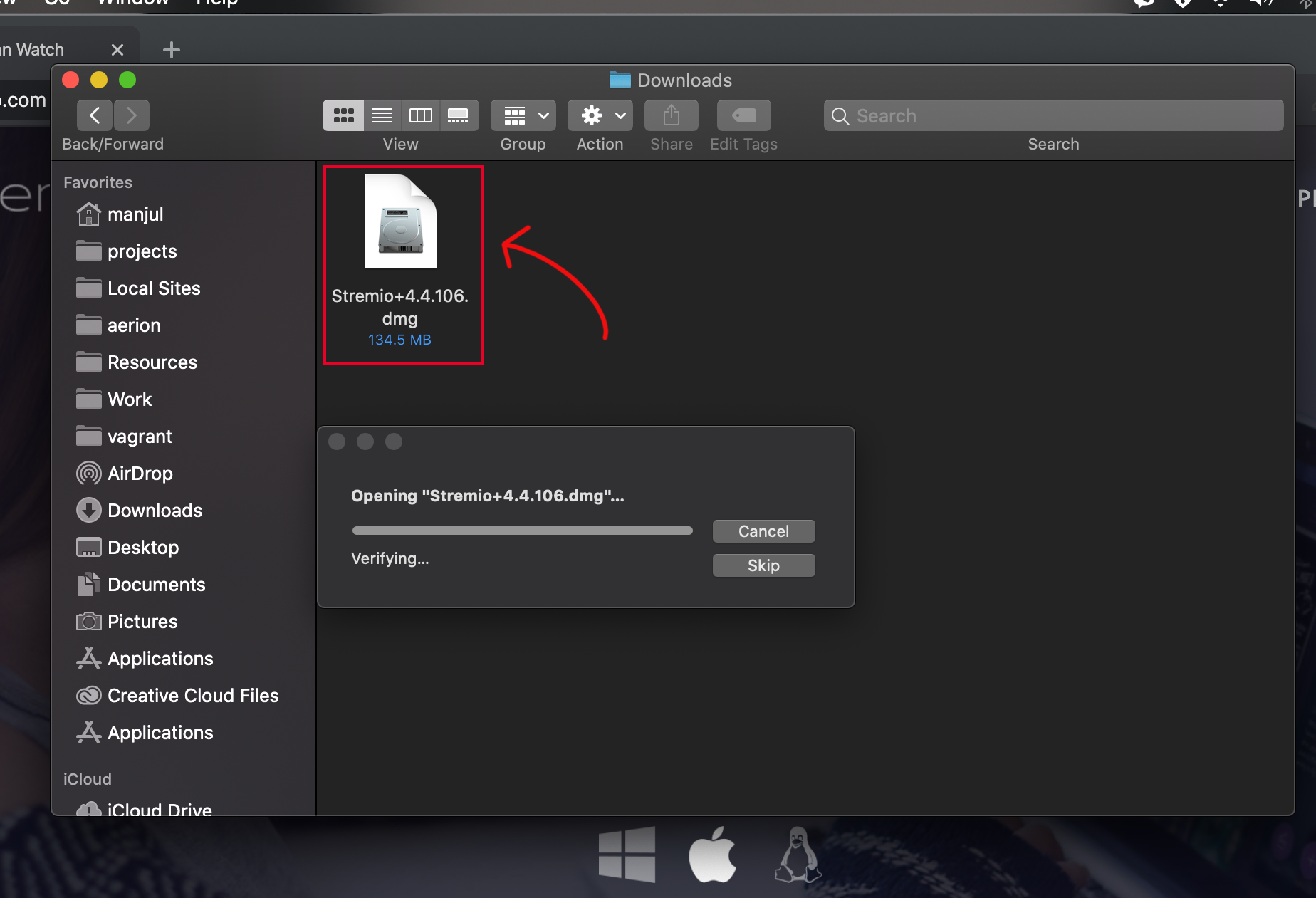Click the Apple logo on webpage
The image size is (1316, 898).
pyautogui.click(x=712, y=854)
